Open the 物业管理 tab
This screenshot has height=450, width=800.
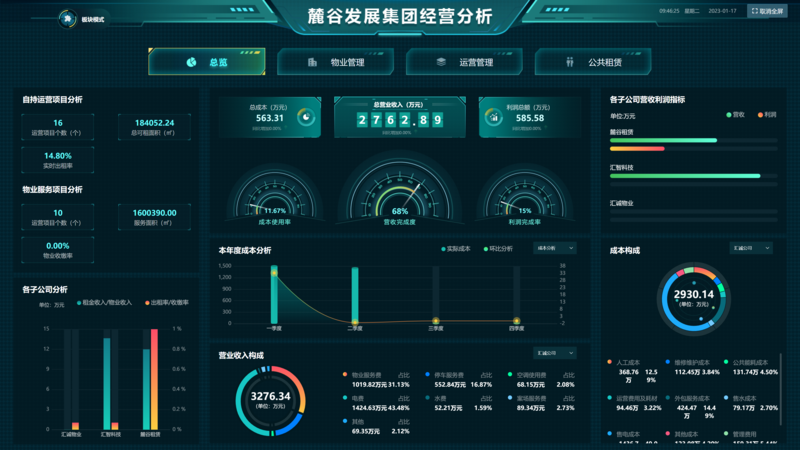[336, 62]
